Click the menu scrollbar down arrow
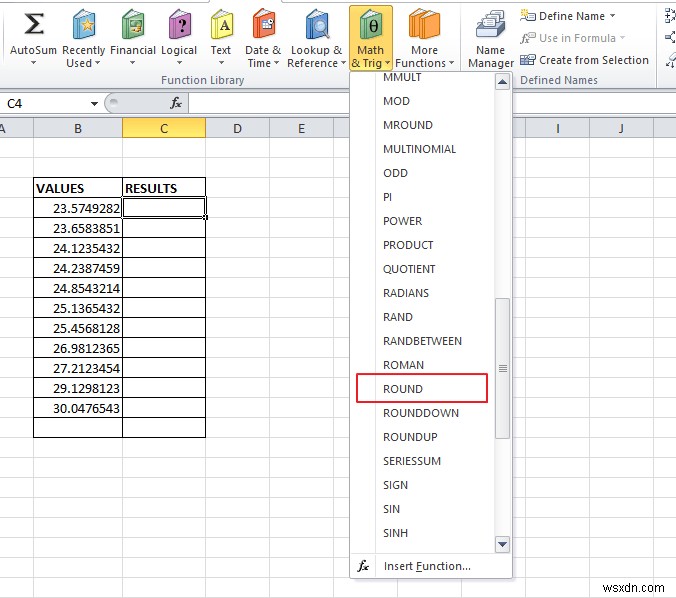The height and width of the screenshot is (598, 676). click(x=502, y=544)
